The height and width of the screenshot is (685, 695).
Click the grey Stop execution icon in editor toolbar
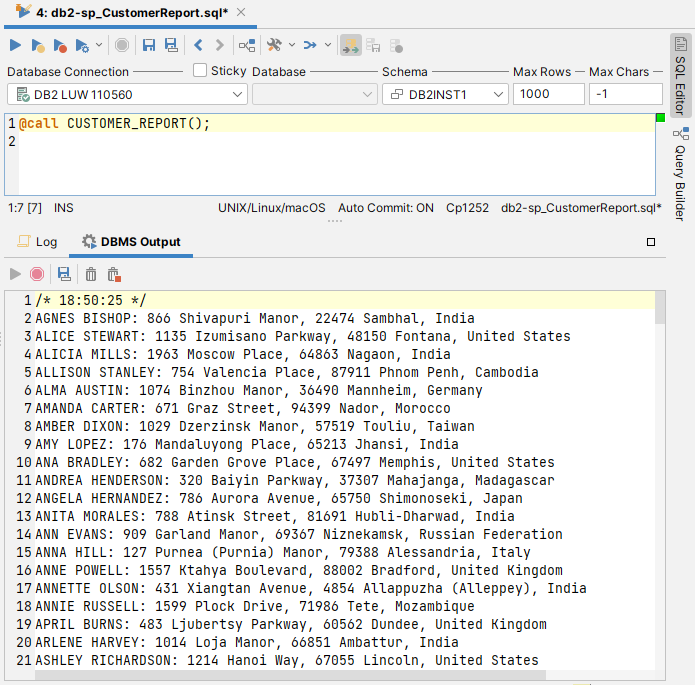[122, 45]
